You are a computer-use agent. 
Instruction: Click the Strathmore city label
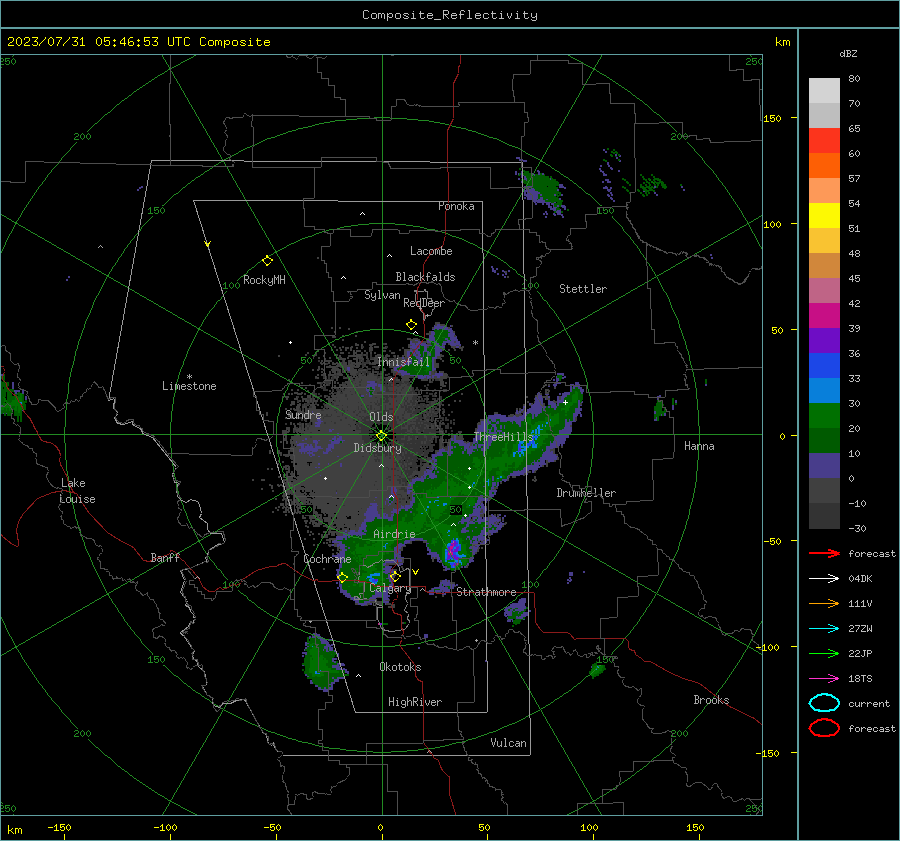[x=486, y=592]
